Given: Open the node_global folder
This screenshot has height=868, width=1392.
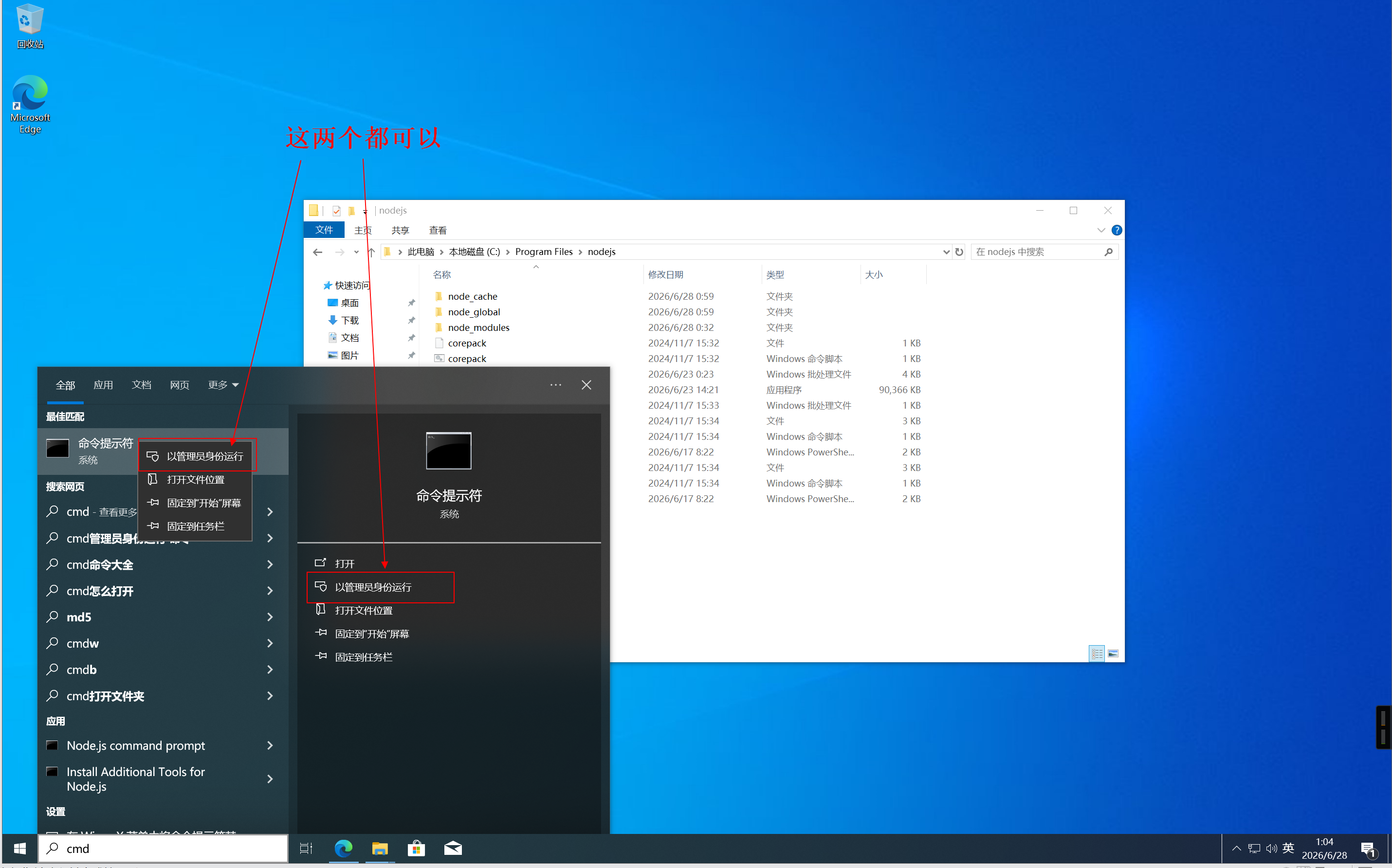Looking at the screenshot, I should pos(474,312).
